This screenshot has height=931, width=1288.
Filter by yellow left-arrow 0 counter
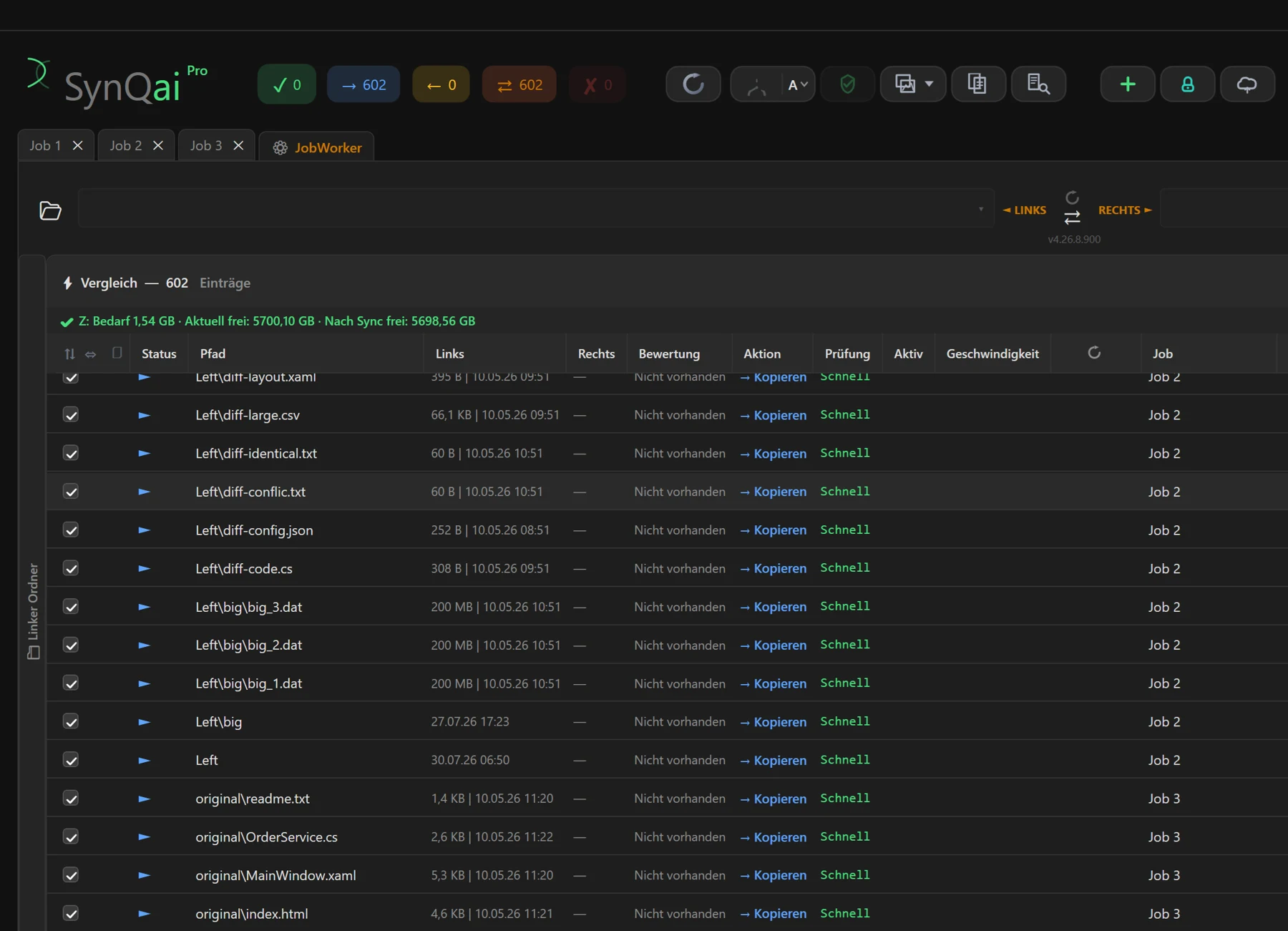pyautogui.click(x=441, y=84)
